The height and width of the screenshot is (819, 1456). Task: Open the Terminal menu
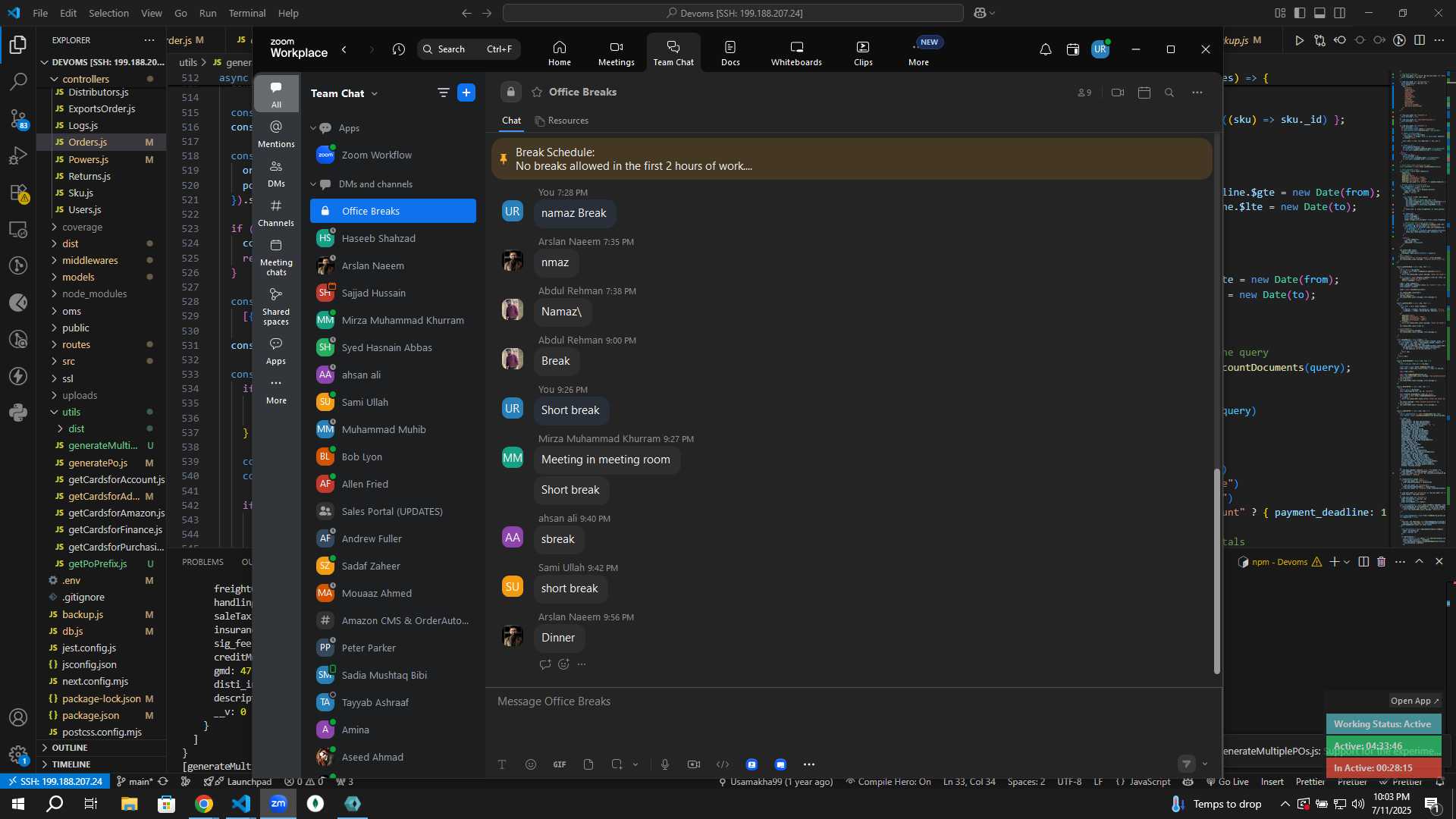pos(247,13)
